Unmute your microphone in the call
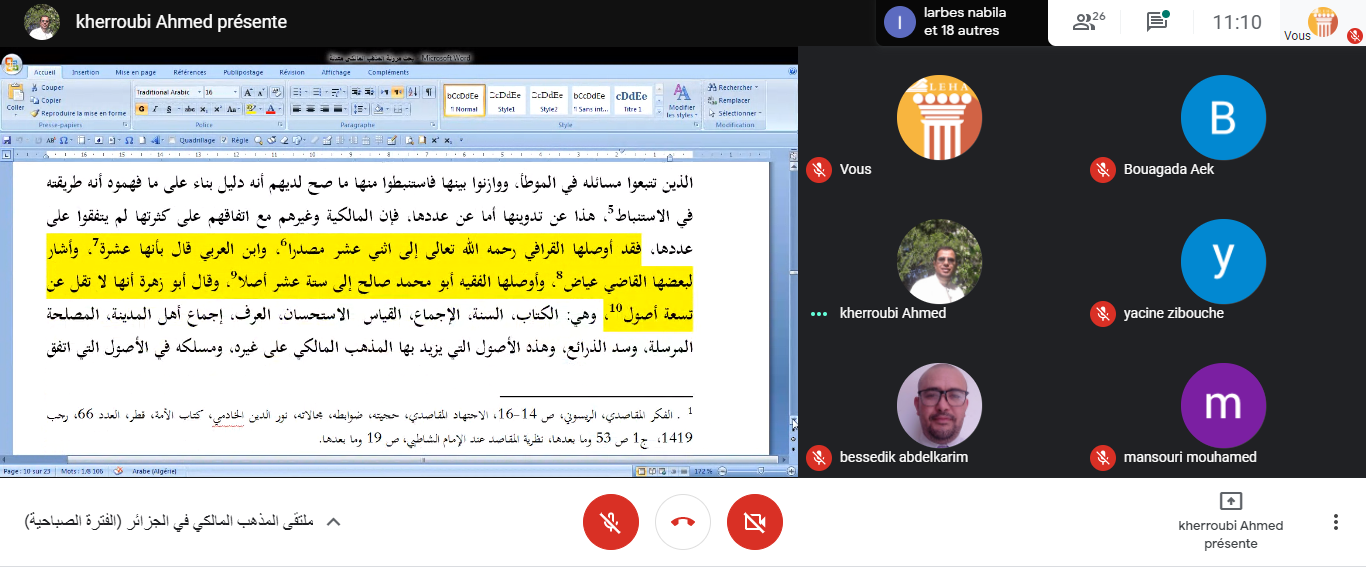This screenshot has height=567, width=1366. click(x=610, y=522)
